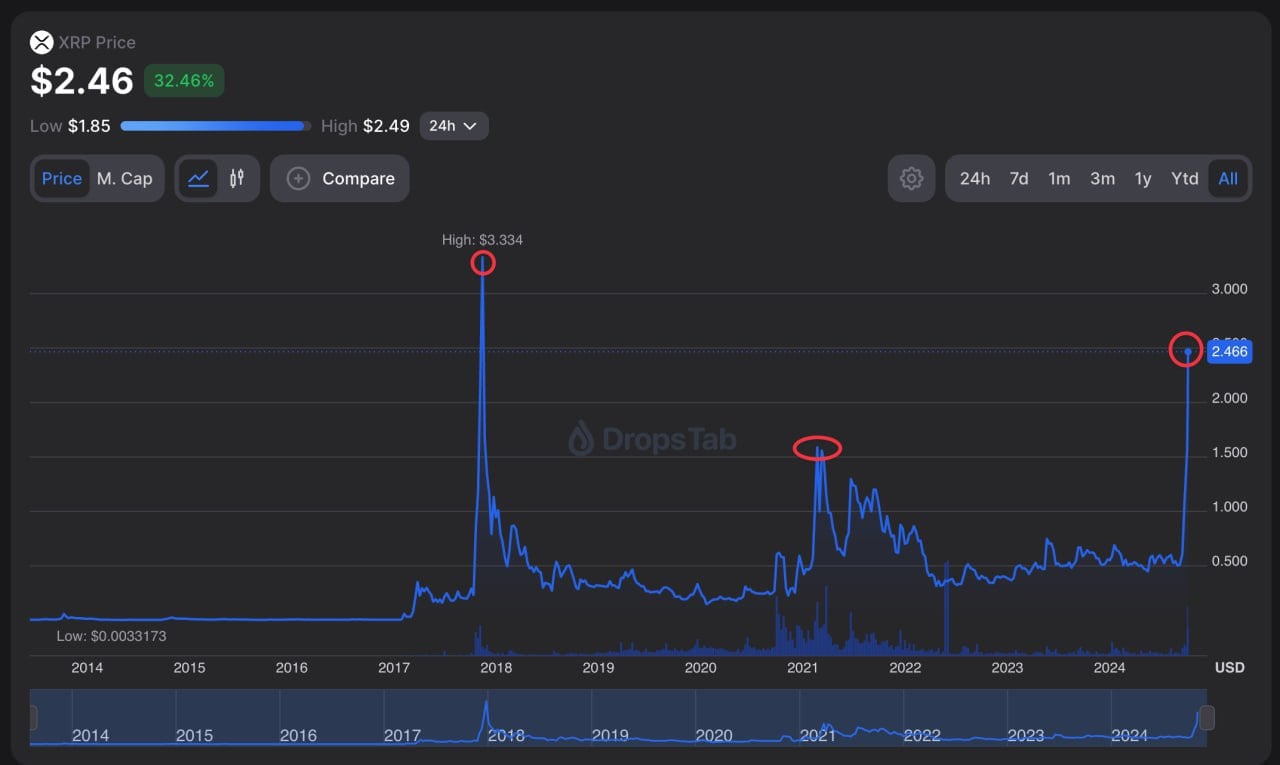The width and height of the screenshot is (1280, 765).
Task: Click the Compare button
Action: tap(339, 179)
